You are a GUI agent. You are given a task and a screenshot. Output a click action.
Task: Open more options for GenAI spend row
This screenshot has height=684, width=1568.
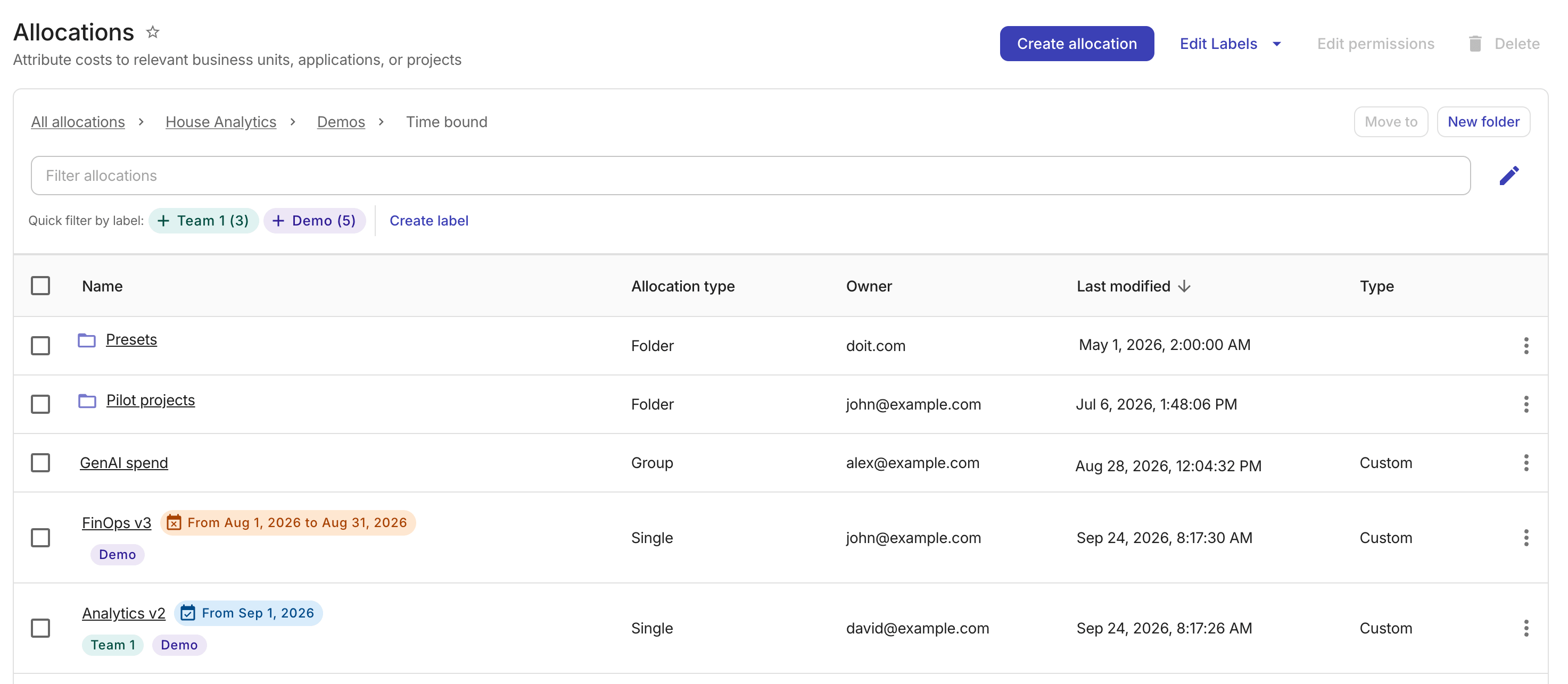(x=1526, y=463)
